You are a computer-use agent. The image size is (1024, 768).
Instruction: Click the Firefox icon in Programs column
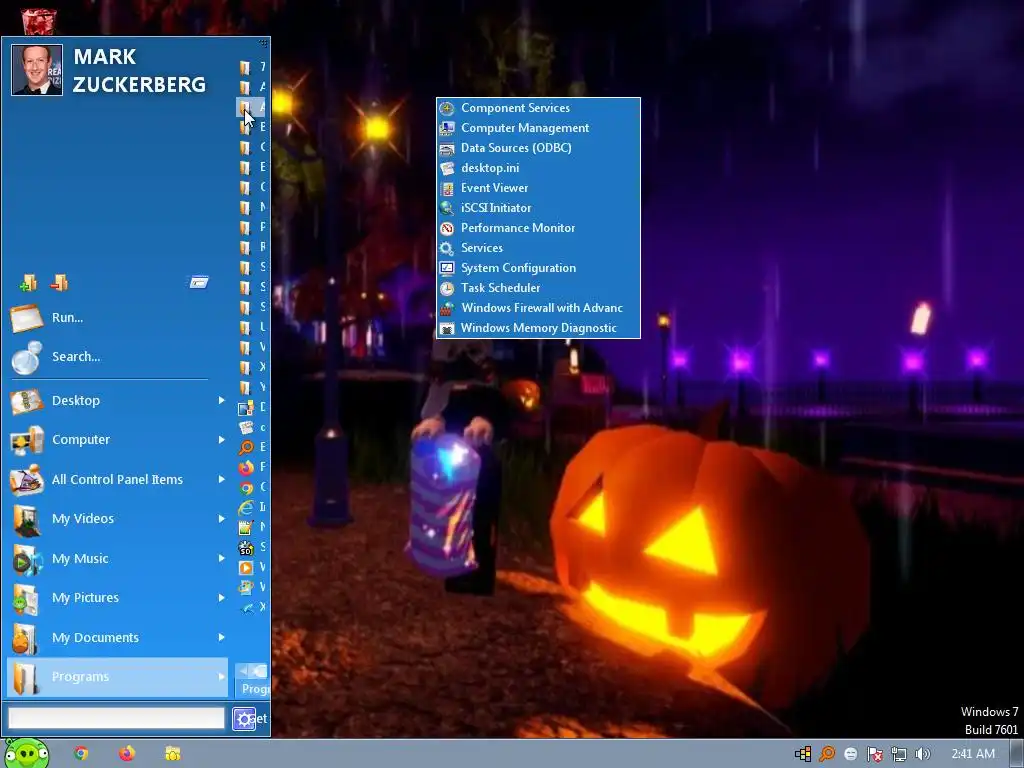pyautogui.click(x=246, y=468)
